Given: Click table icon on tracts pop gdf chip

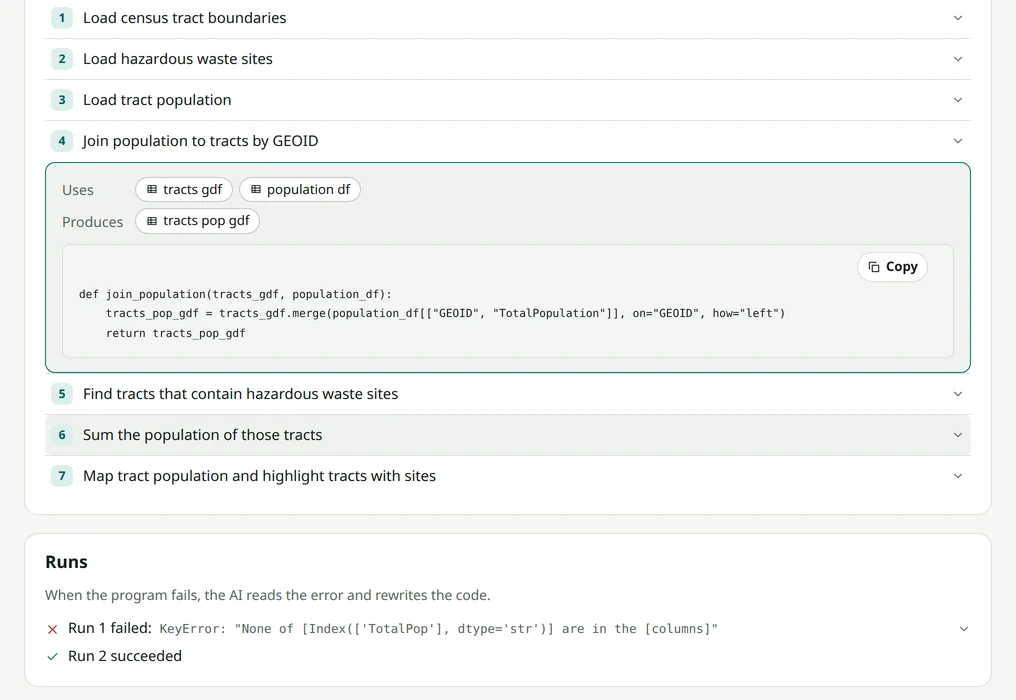Looking at the screenshot, I should (x=152, y=221).
